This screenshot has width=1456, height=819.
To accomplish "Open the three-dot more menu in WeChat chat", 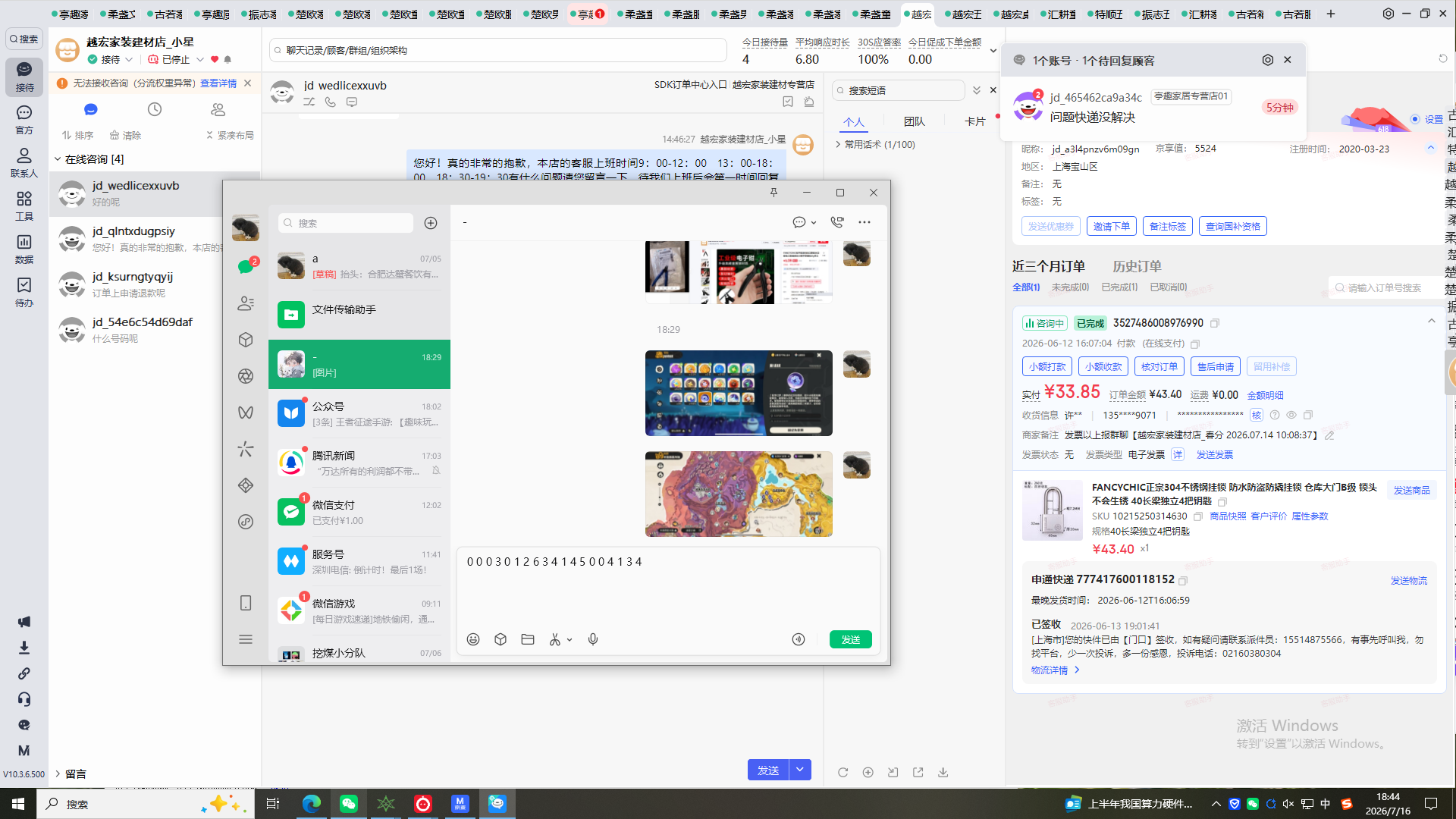I will coord(864,222).
